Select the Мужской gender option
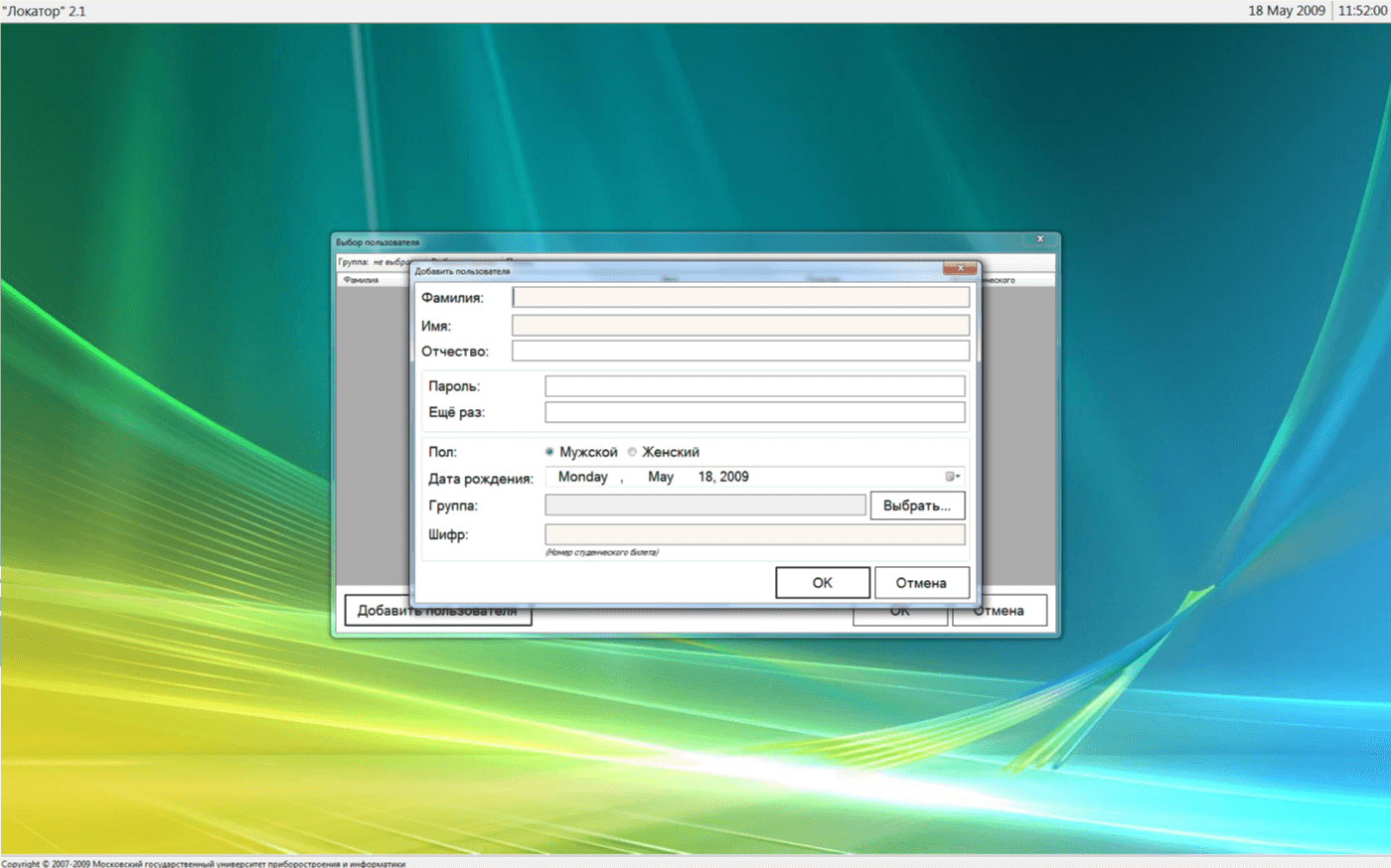Image resolution: width=1391 pixels, height=868 pixels. 581,452
